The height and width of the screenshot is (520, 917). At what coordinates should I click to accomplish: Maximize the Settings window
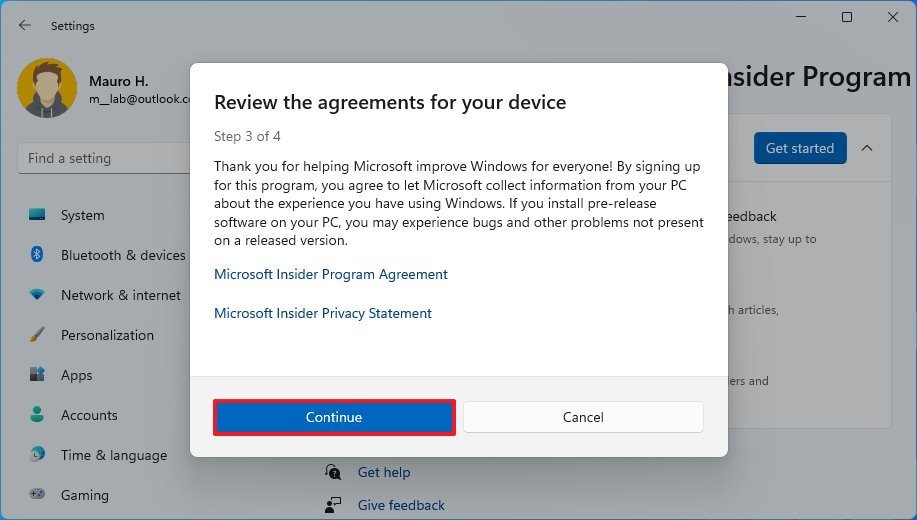(x=847, y=17)
